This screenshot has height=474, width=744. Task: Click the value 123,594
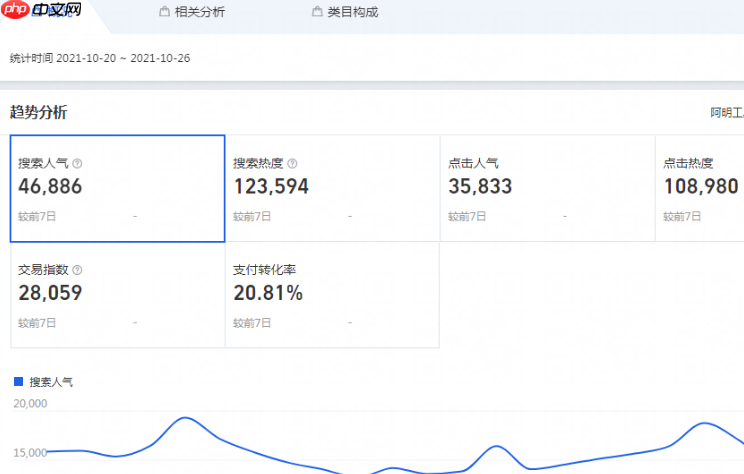tap(271, 186)
